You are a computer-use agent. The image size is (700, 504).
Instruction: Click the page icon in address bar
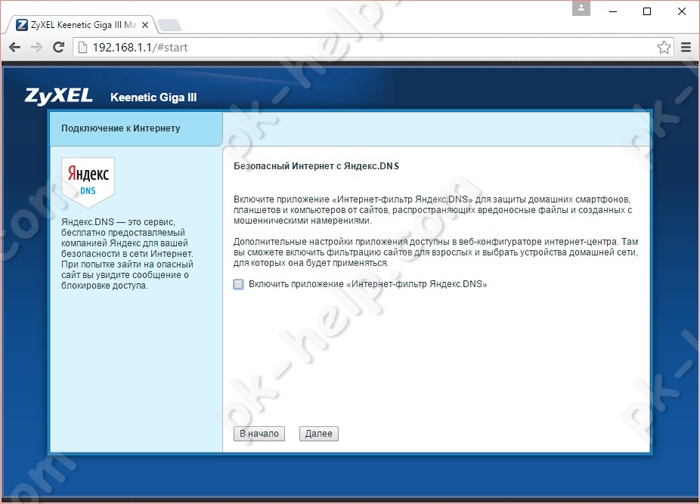[x=83, y=47]
